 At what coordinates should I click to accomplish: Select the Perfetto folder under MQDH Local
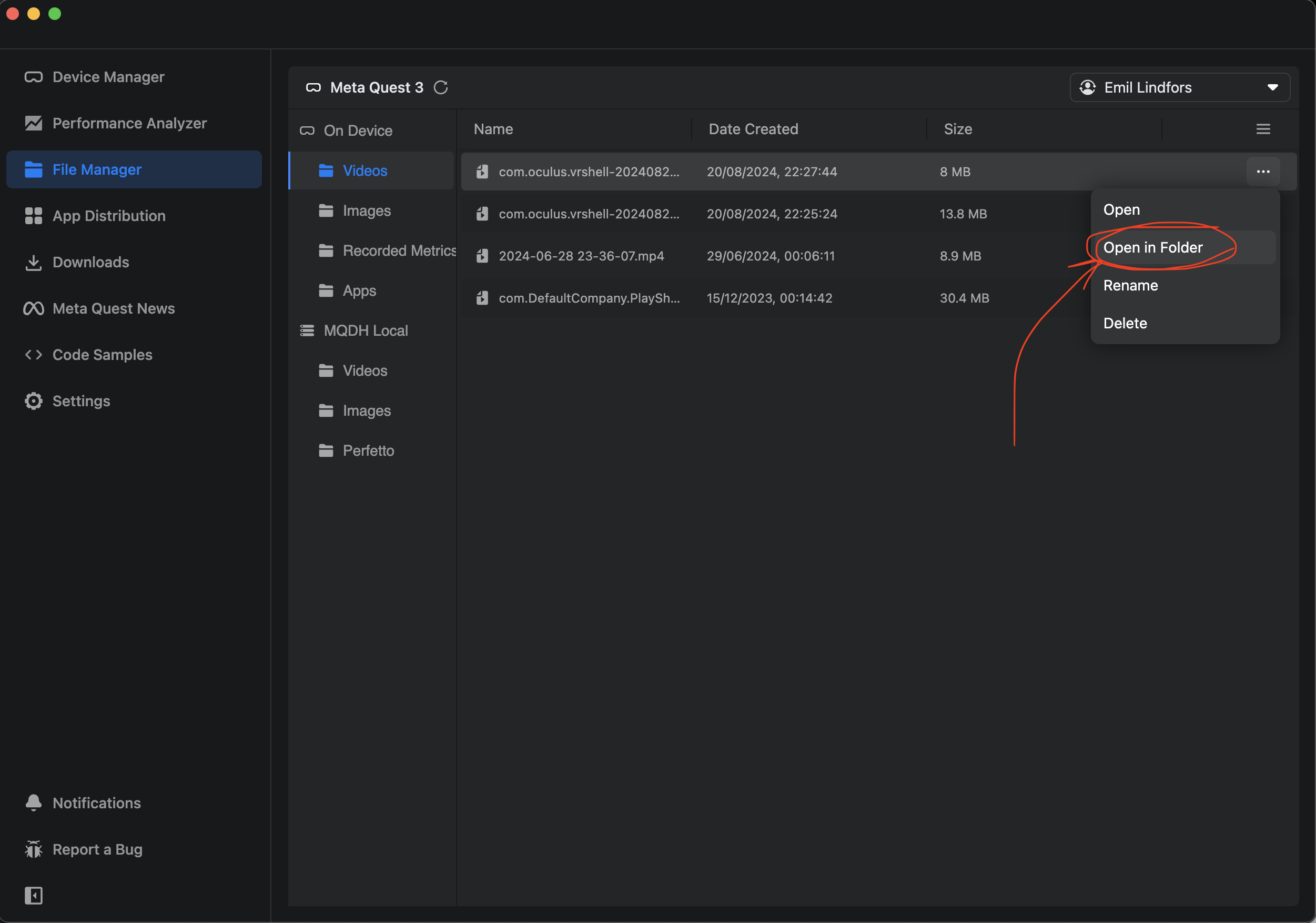point(368,450)
